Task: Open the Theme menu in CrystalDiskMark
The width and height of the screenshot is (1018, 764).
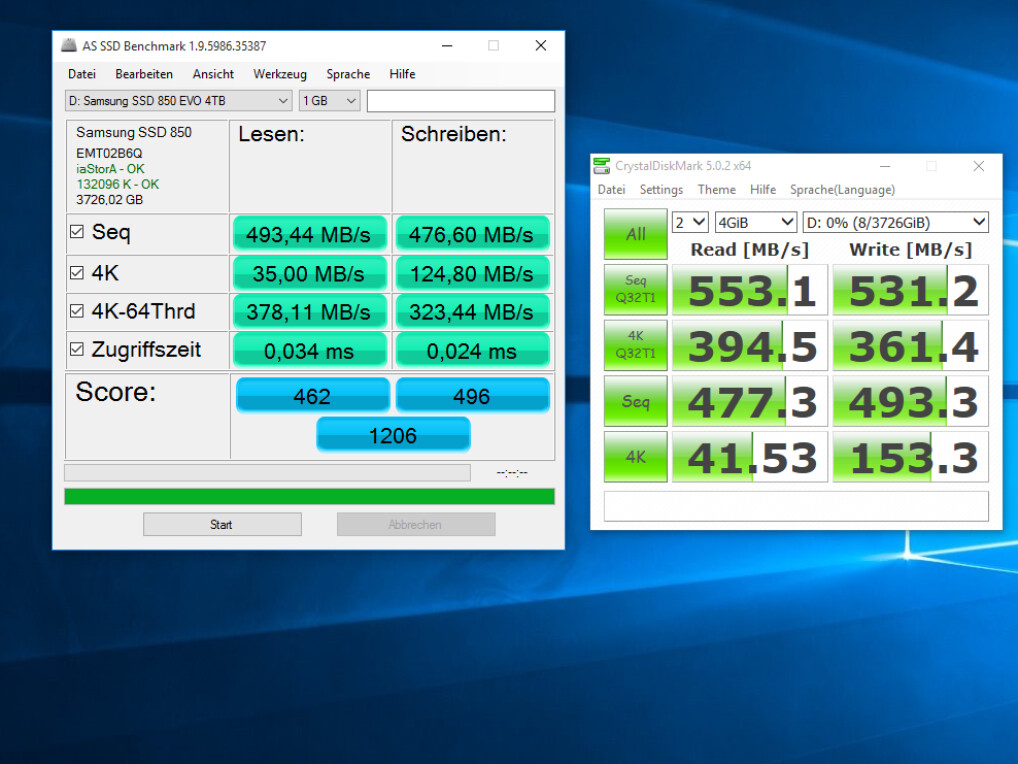Action: tap(717, 190)
